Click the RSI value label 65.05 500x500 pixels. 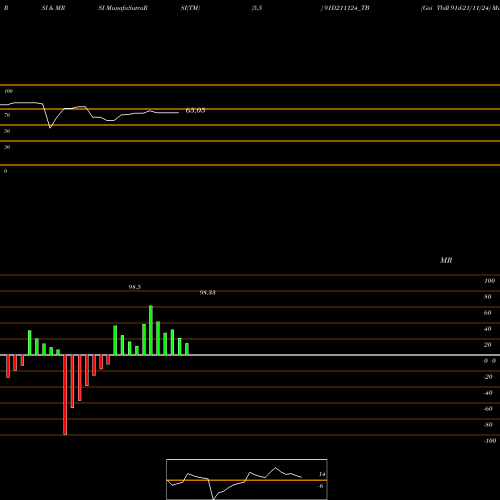(195, 110)
